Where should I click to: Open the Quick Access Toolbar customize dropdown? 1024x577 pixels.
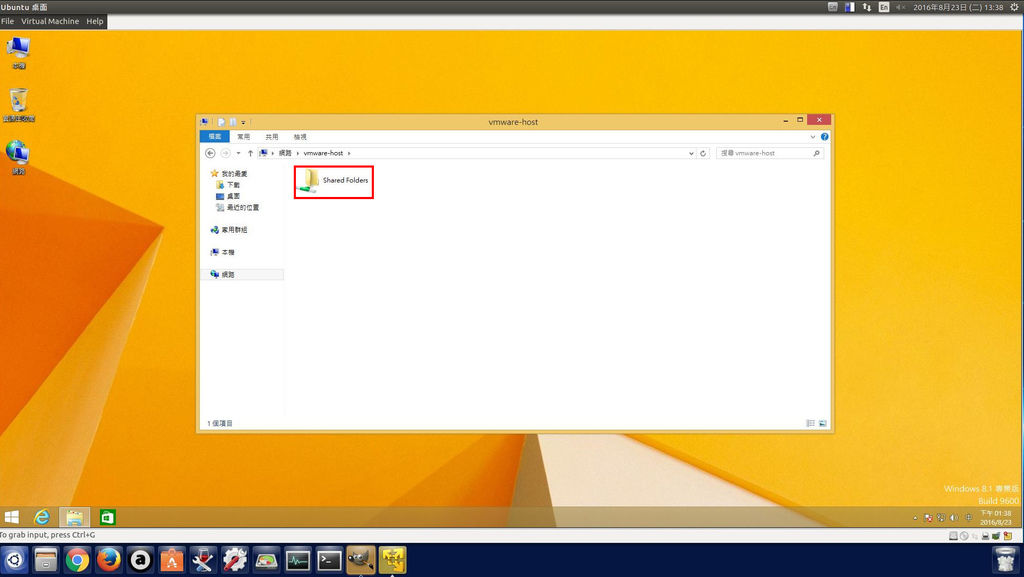(243, 122)
